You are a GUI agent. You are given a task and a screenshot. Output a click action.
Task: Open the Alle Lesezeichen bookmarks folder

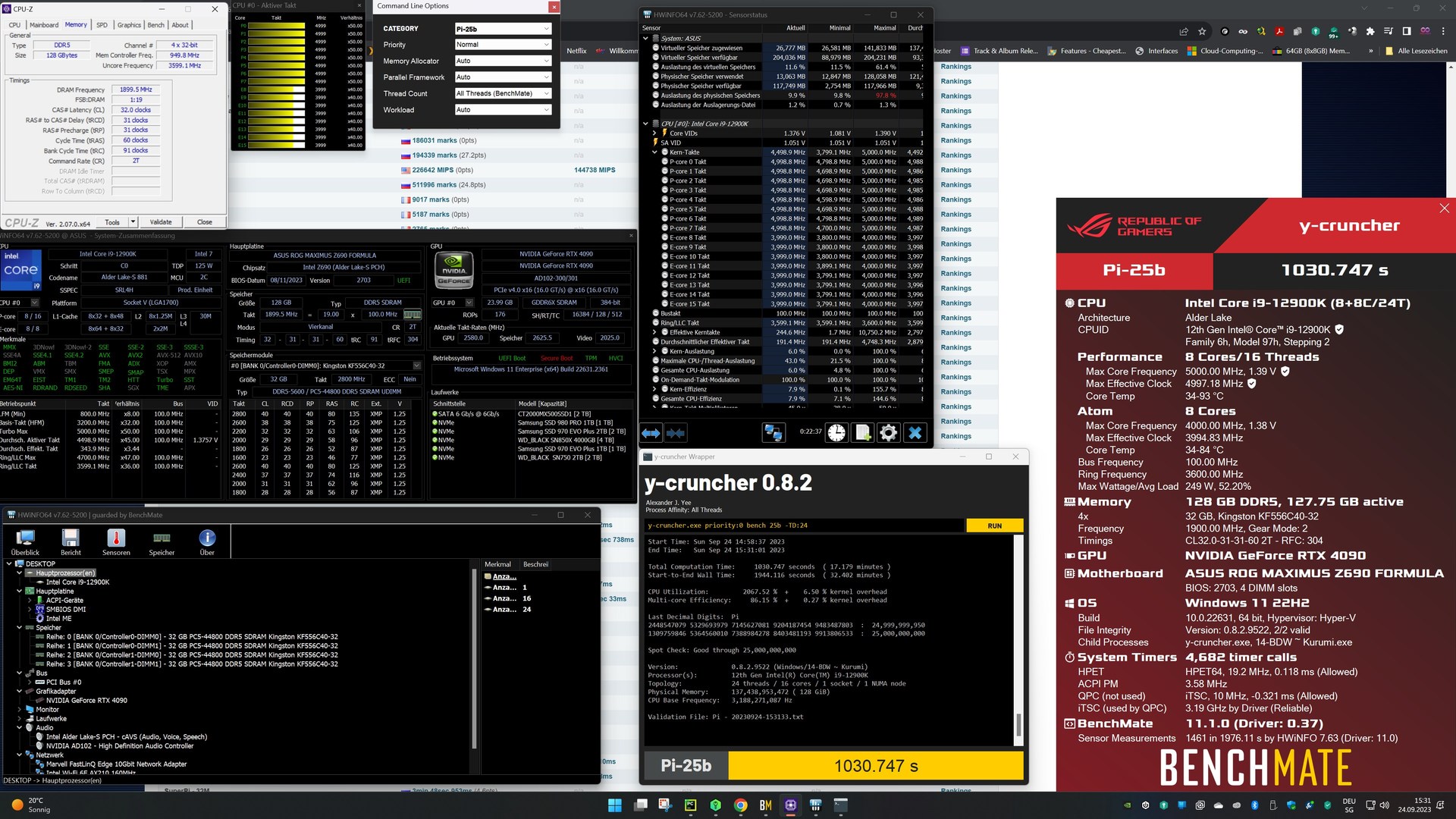coord(1416,51)
